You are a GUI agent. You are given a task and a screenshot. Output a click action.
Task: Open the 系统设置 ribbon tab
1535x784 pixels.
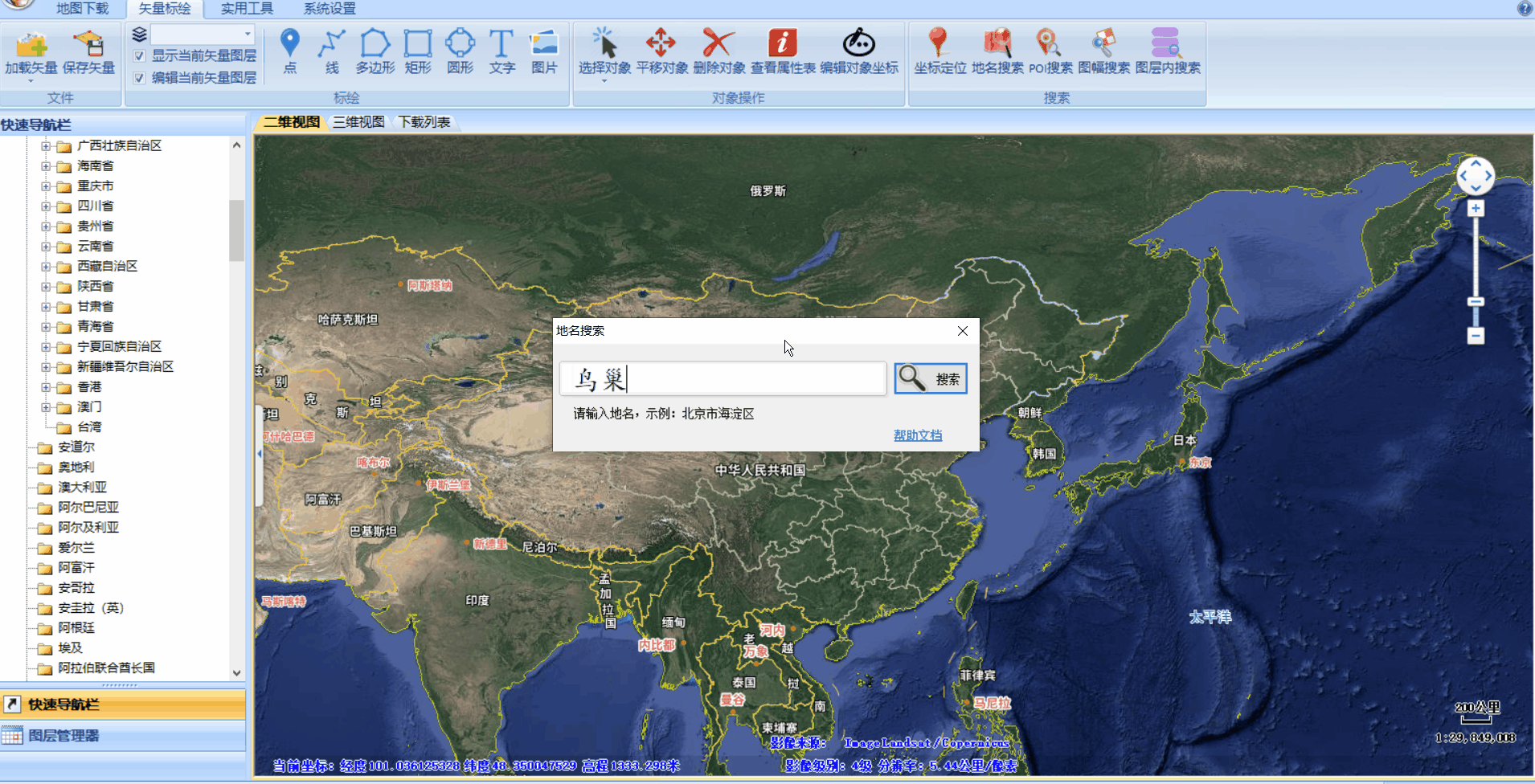[330, 9]
